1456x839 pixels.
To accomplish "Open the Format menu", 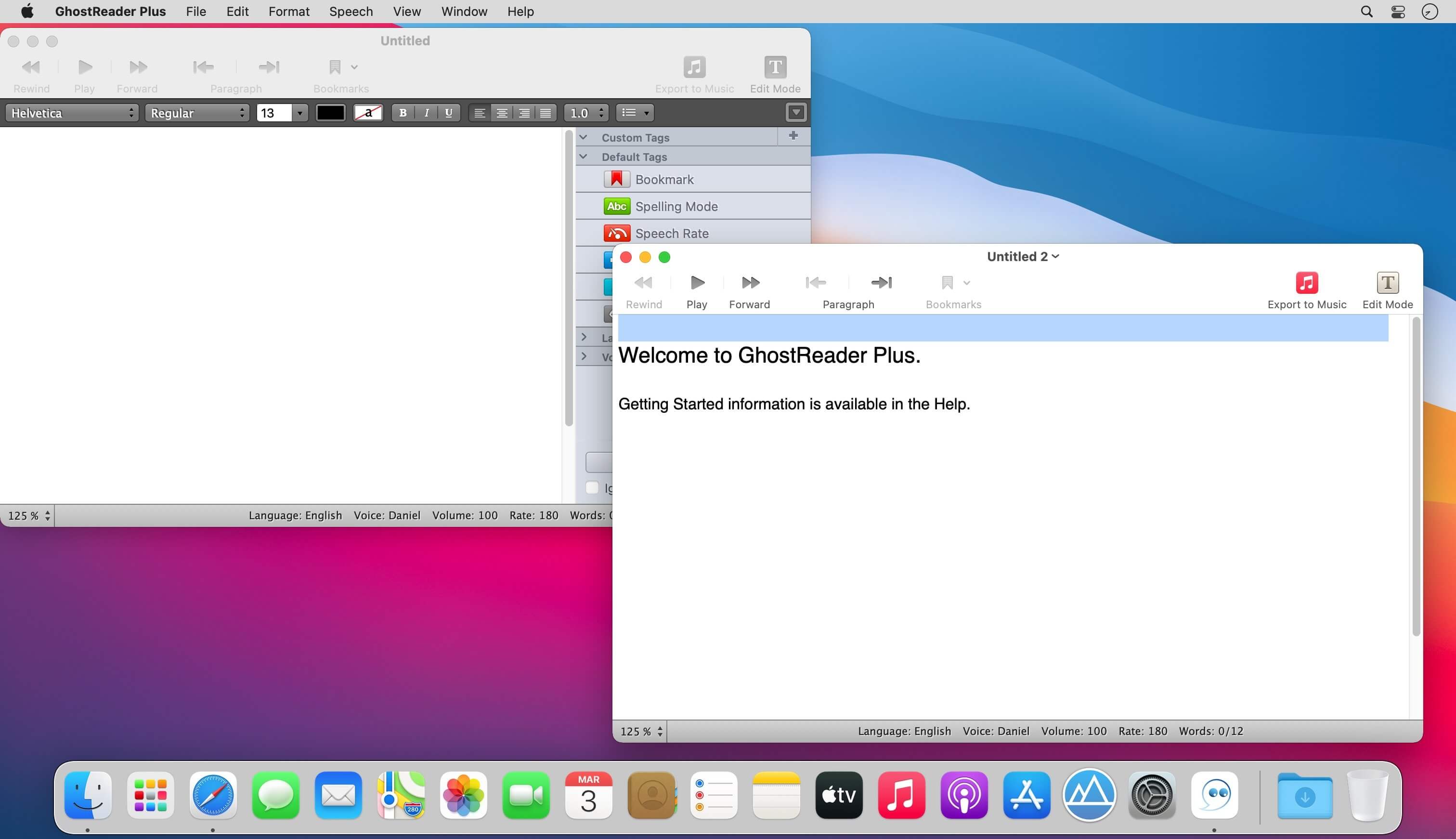I will (288, 12).
